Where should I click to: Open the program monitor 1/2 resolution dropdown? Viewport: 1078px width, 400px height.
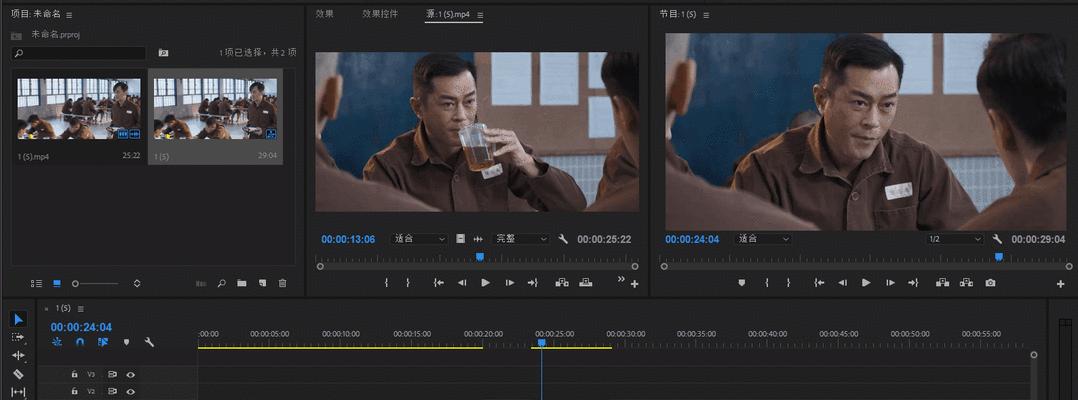coord(955,239)
